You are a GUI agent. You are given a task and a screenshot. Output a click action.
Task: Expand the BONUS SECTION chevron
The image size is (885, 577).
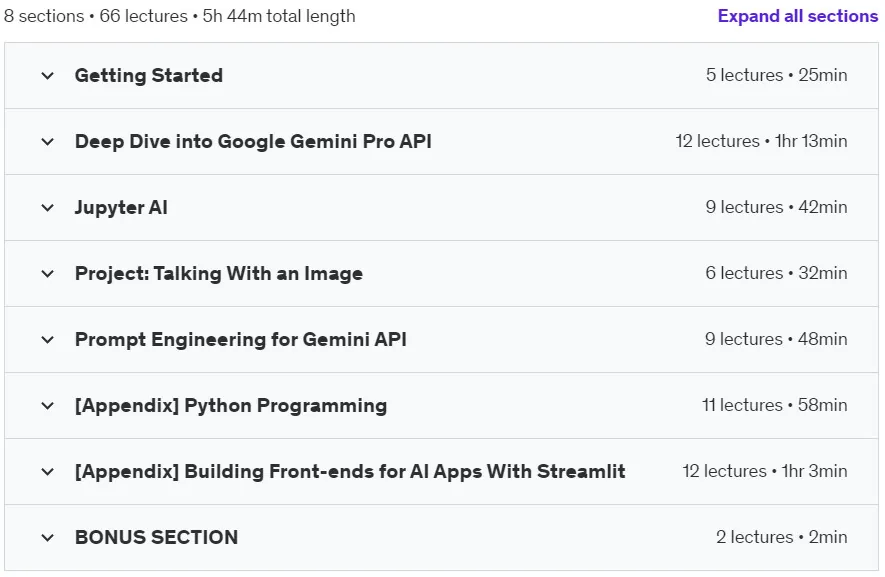47,538
